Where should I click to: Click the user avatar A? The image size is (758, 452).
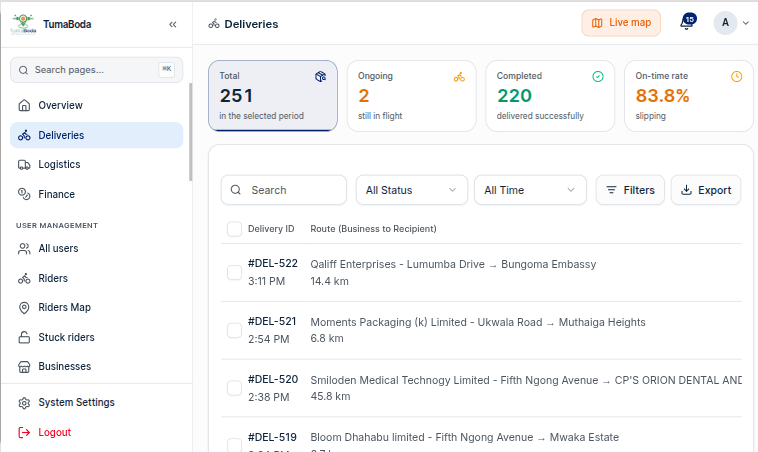pyautogui.click(x=725, y=23)
